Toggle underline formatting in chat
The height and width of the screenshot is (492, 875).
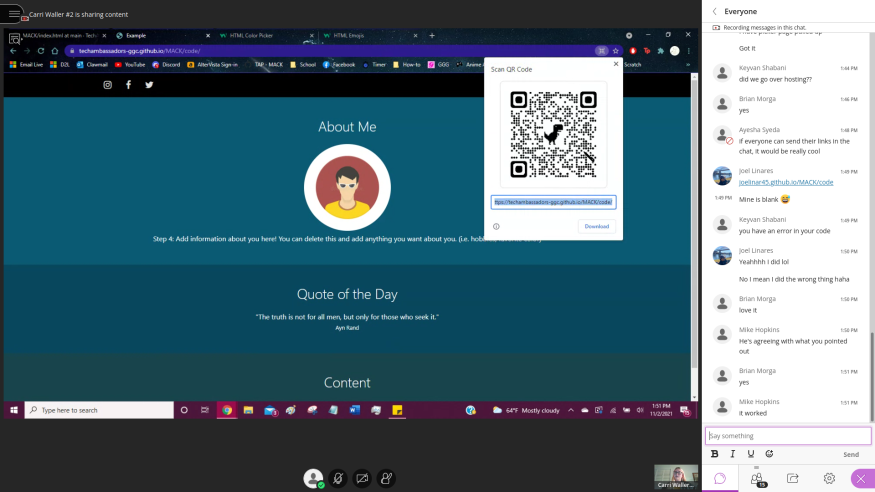[x=751, y=454]
